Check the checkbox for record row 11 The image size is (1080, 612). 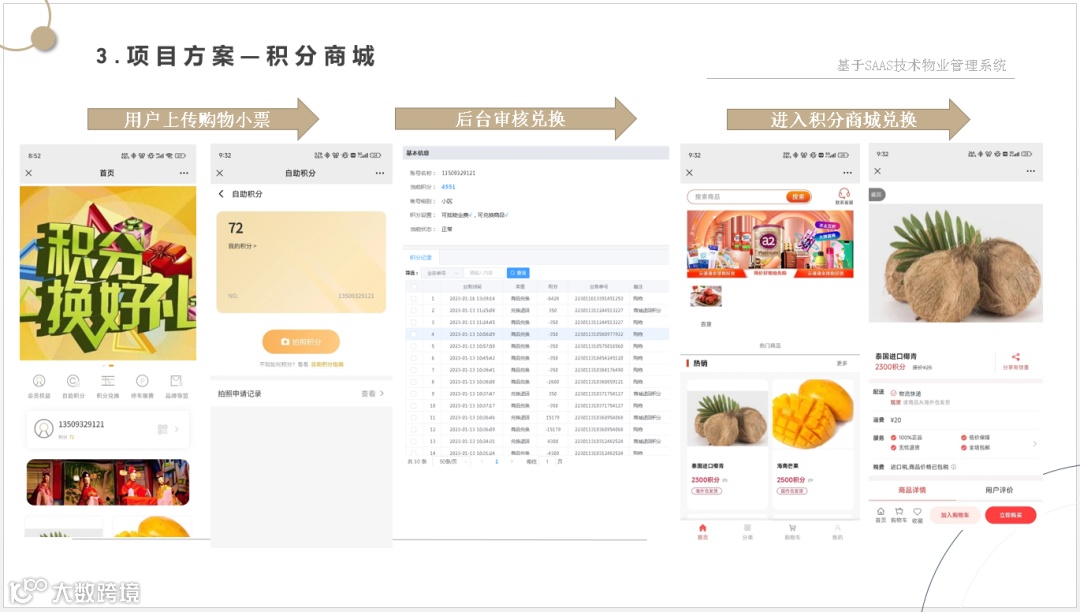click(x=413, y=417)
